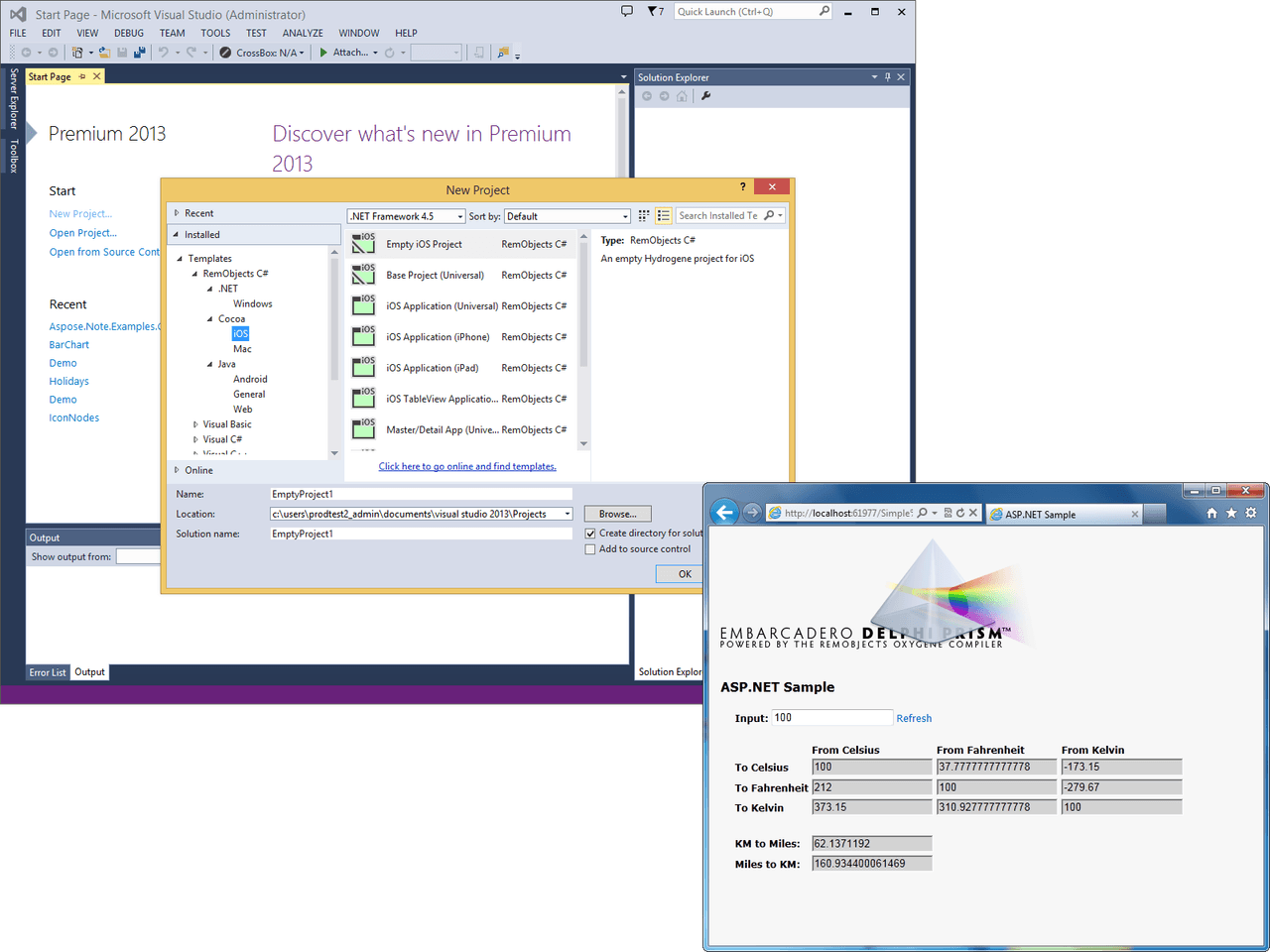1270x952 pixels.
Task: Click the go online and find templates link
Action: click(x=467, y=466)
